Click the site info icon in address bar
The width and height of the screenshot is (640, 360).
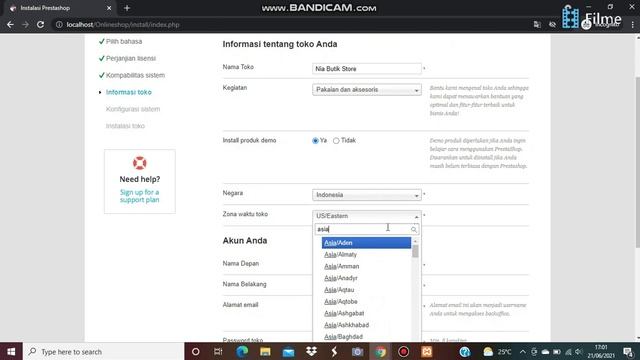point(59,24)
